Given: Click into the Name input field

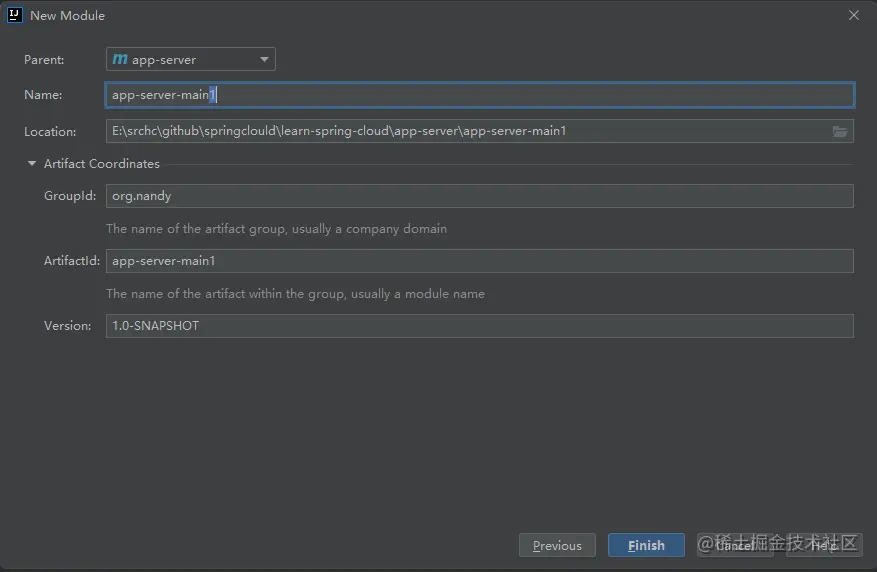Looking at the screenshot, I should (x=479, y=95).
